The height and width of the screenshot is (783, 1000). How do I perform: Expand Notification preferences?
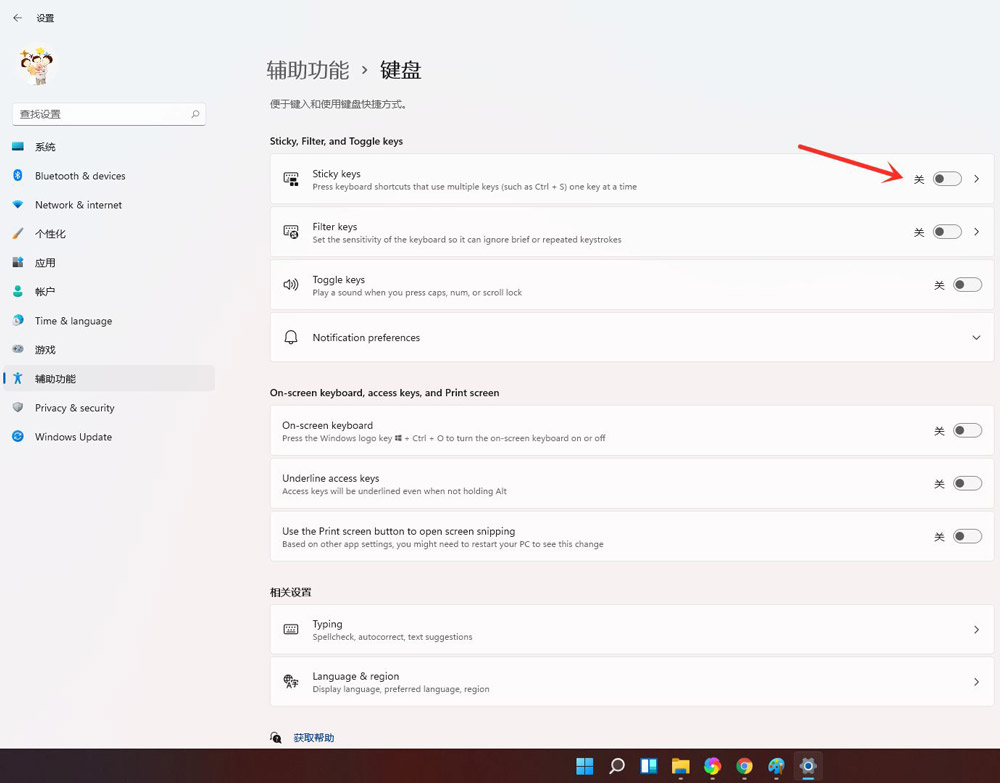click(977, 337)
